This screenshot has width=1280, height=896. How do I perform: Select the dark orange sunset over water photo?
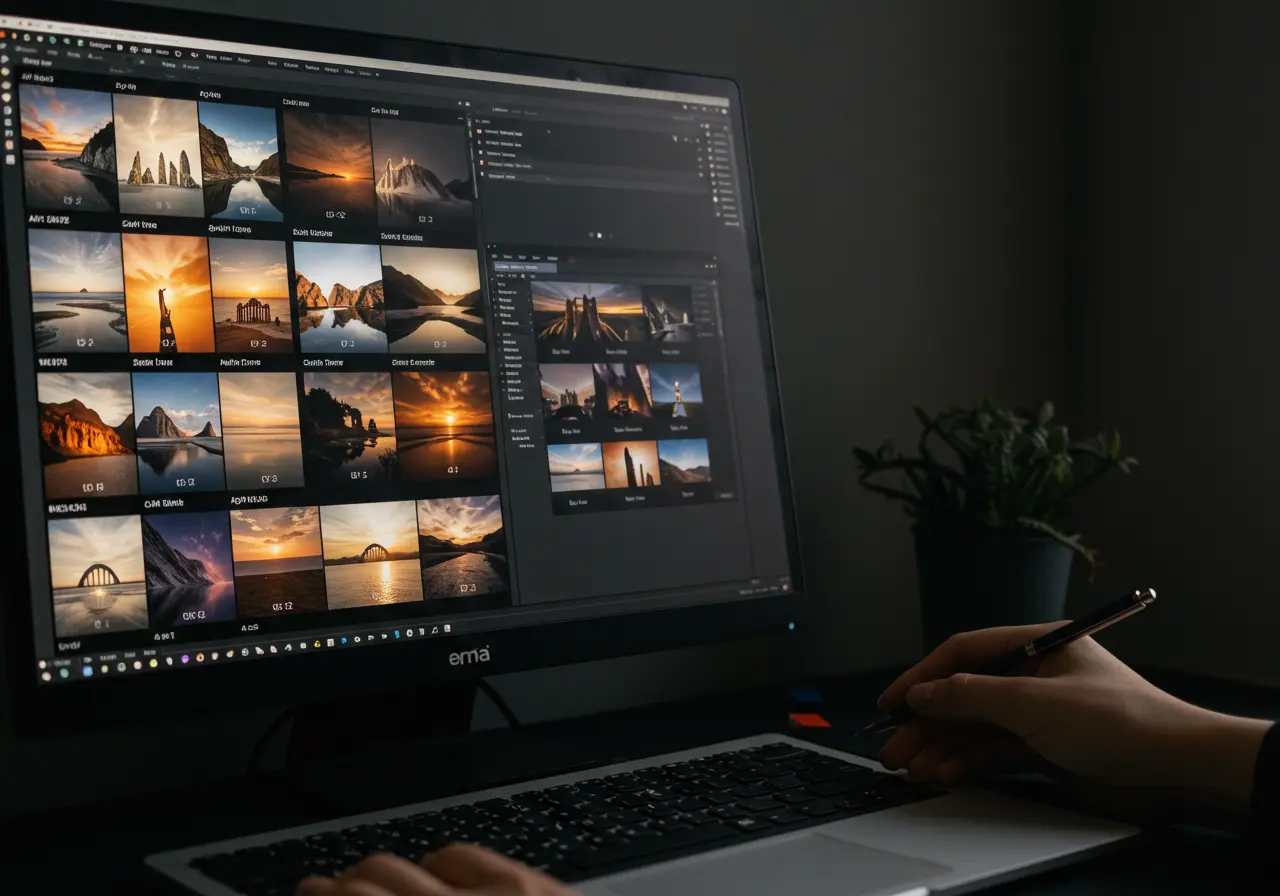coord(330,168)
